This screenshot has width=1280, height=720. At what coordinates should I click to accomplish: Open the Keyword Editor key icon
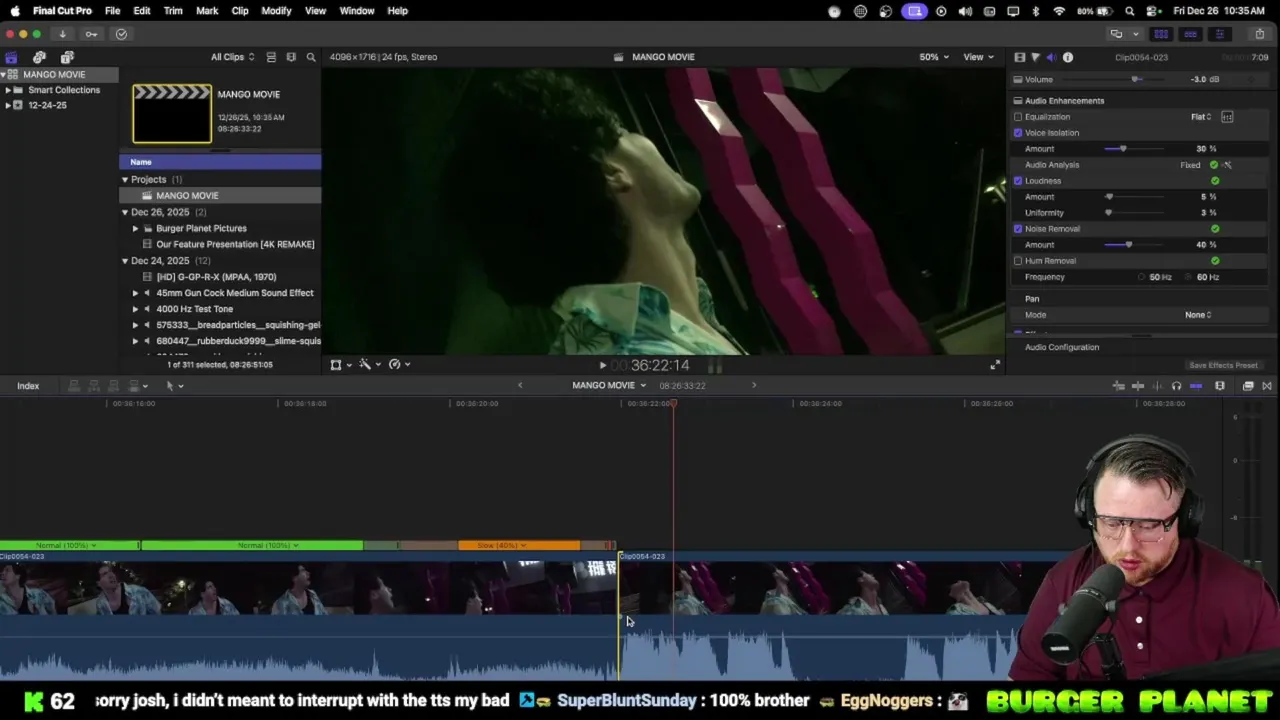(x=91, y=34)
